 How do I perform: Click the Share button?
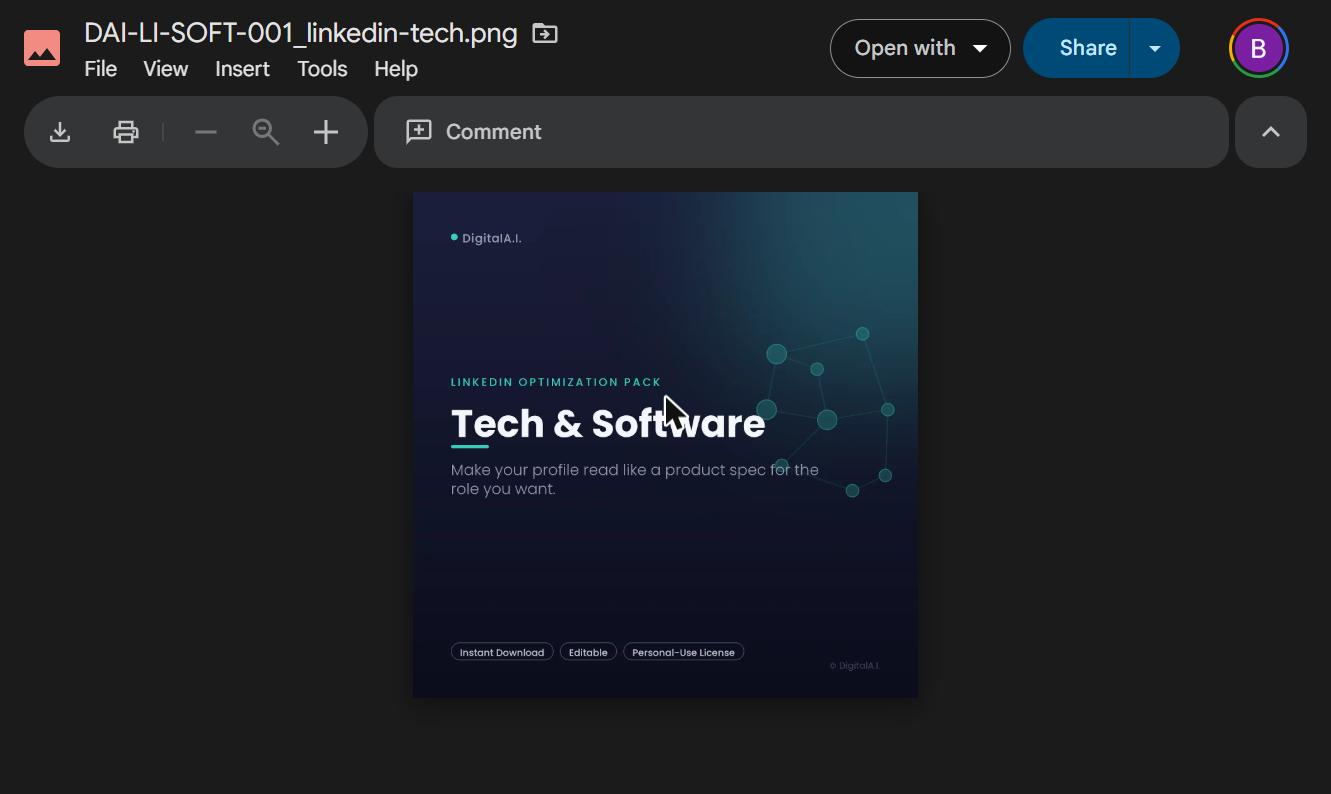(1078, 48)
